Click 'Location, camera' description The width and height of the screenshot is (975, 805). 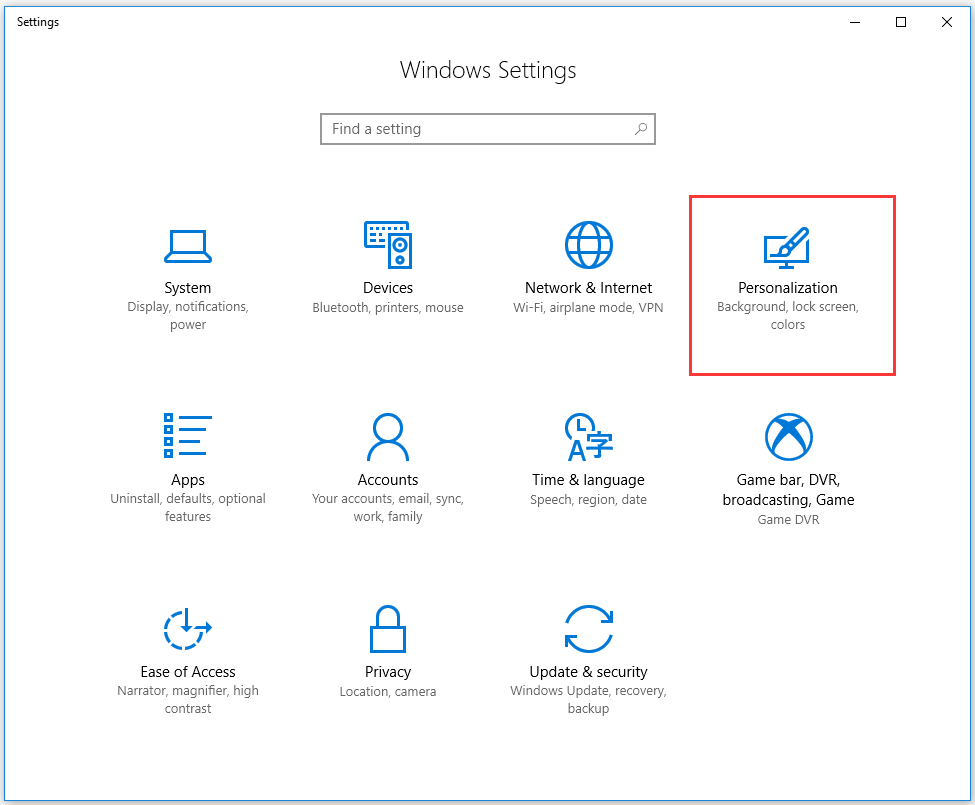[388, 692]
